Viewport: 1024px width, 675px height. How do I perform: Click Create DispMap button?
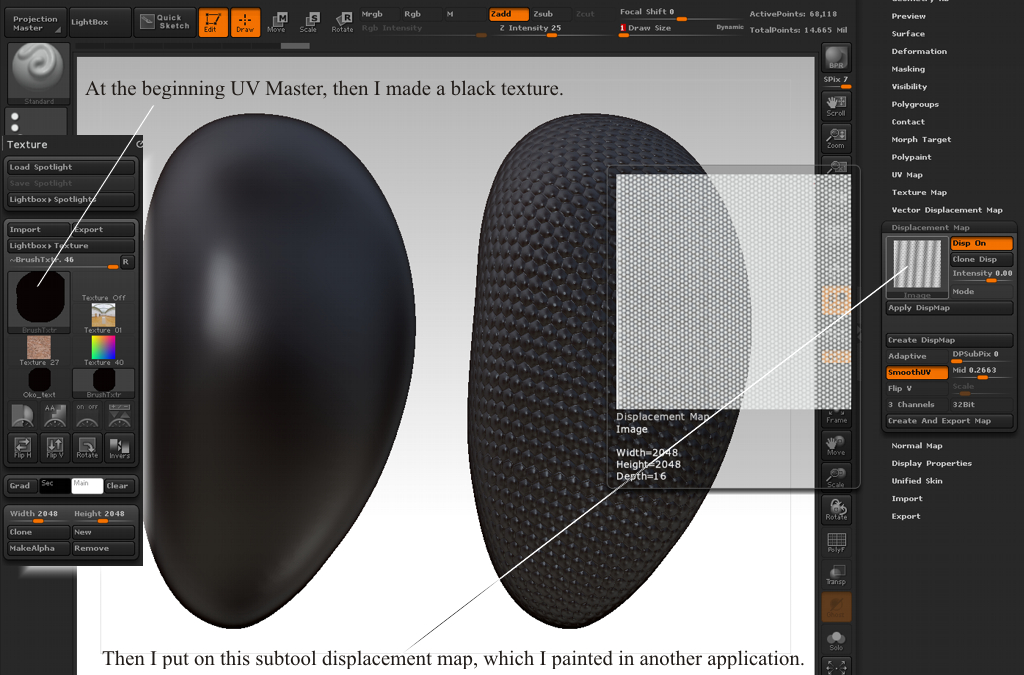950,340
